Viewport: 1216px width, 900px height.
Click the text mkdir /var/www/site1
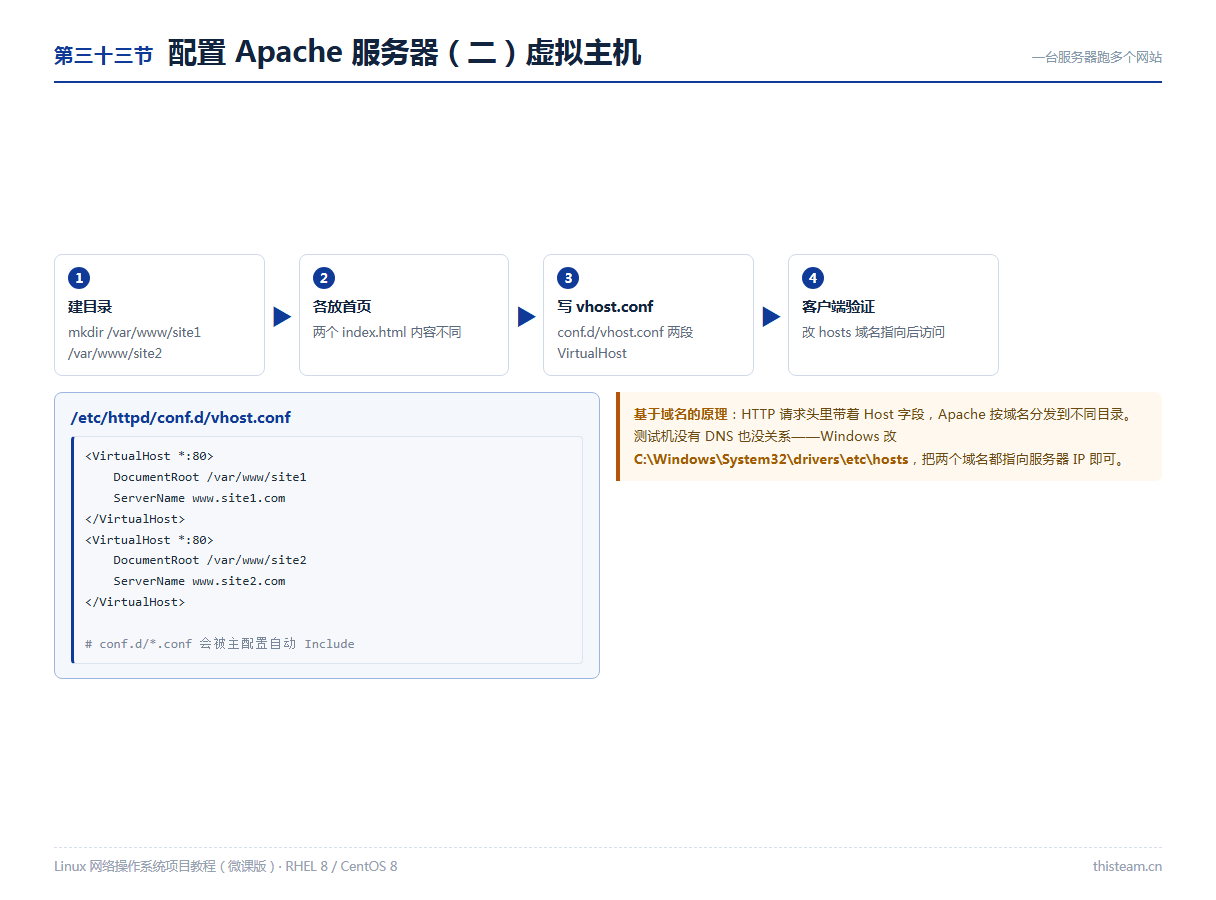tap(134, 332)
